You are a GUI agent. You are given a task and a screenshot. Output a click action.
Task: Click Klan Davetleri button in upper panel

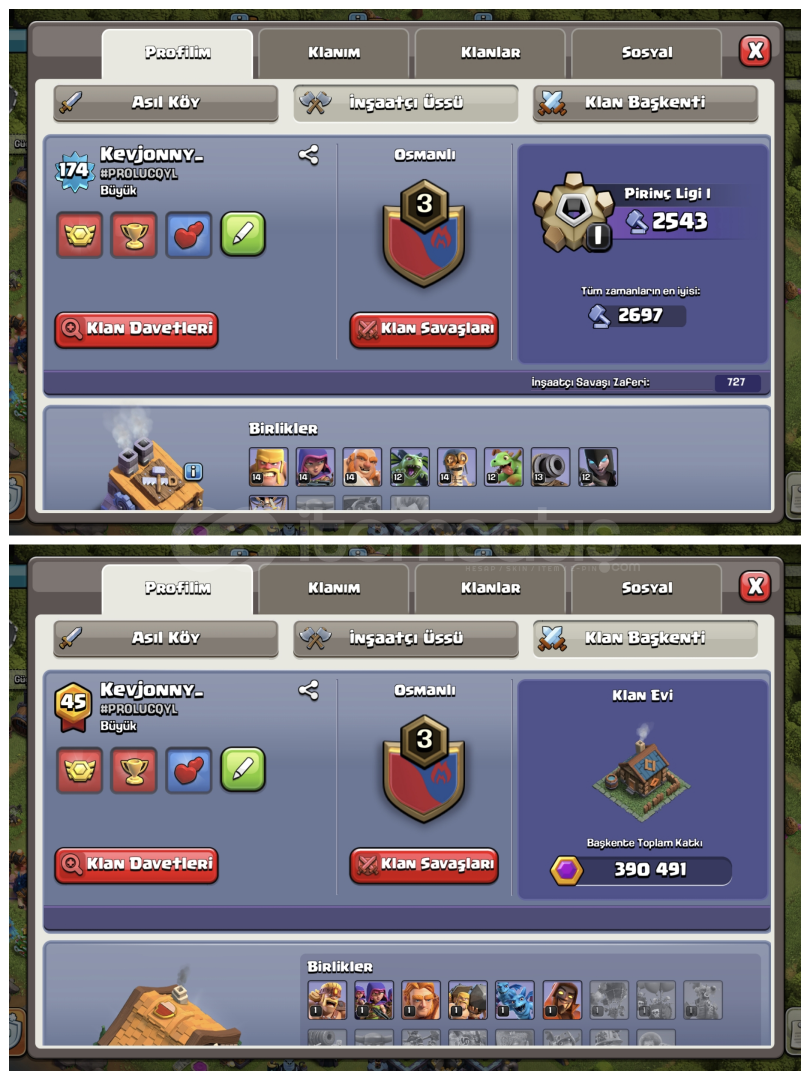pyautogui.click(x=136, y=329)
